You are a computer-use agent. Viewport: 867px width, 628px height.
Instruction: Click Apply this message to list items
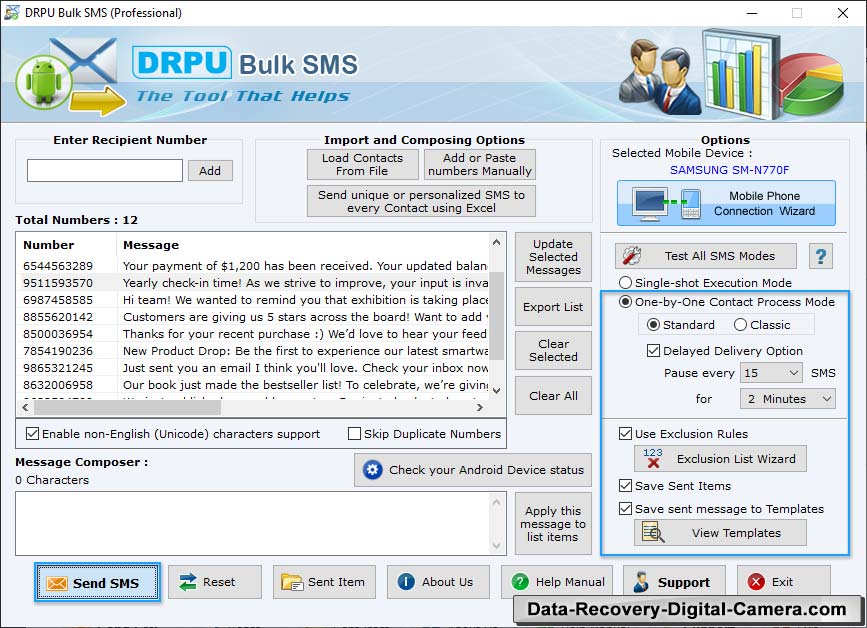553,524
